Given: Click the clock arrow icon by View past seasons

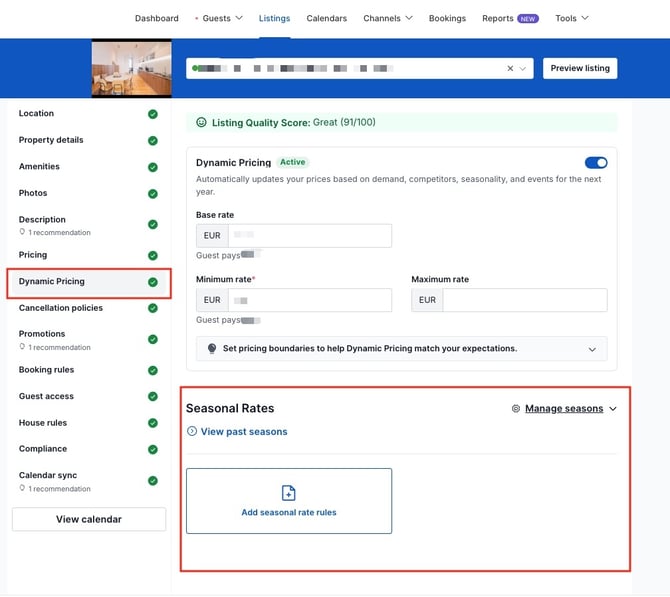Looking at the screenshot, I should point(192,431).
